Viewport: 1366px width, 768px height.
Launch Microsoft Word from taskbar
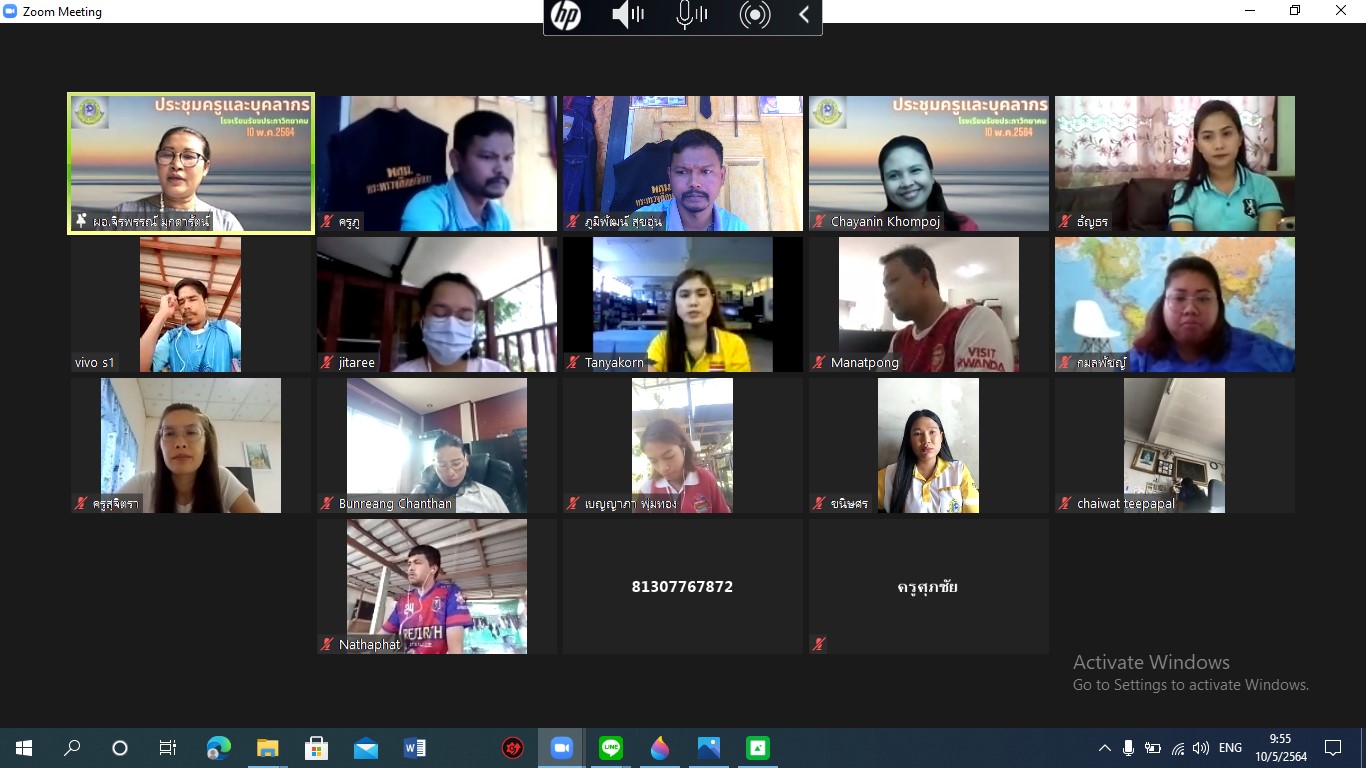[x=414, y=748]
